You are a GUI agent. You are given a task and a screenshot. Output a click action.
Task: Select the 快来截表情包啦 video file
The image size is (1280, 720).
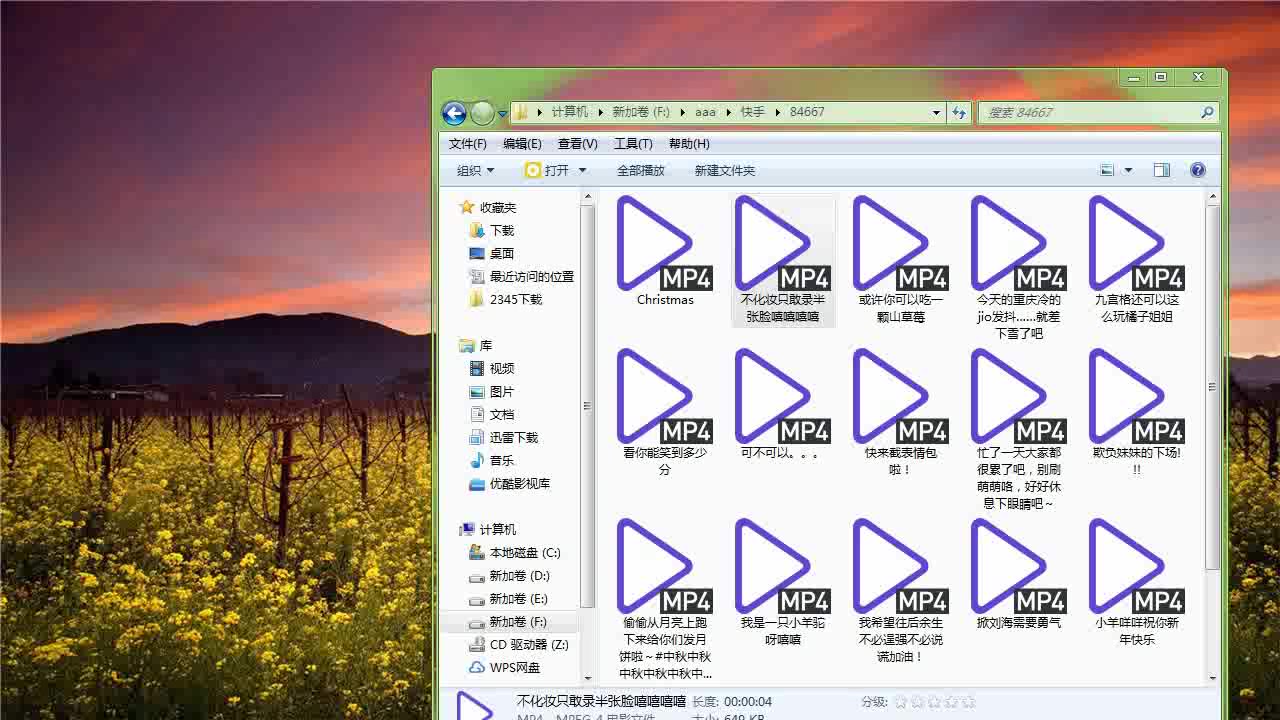click(900, 412)
